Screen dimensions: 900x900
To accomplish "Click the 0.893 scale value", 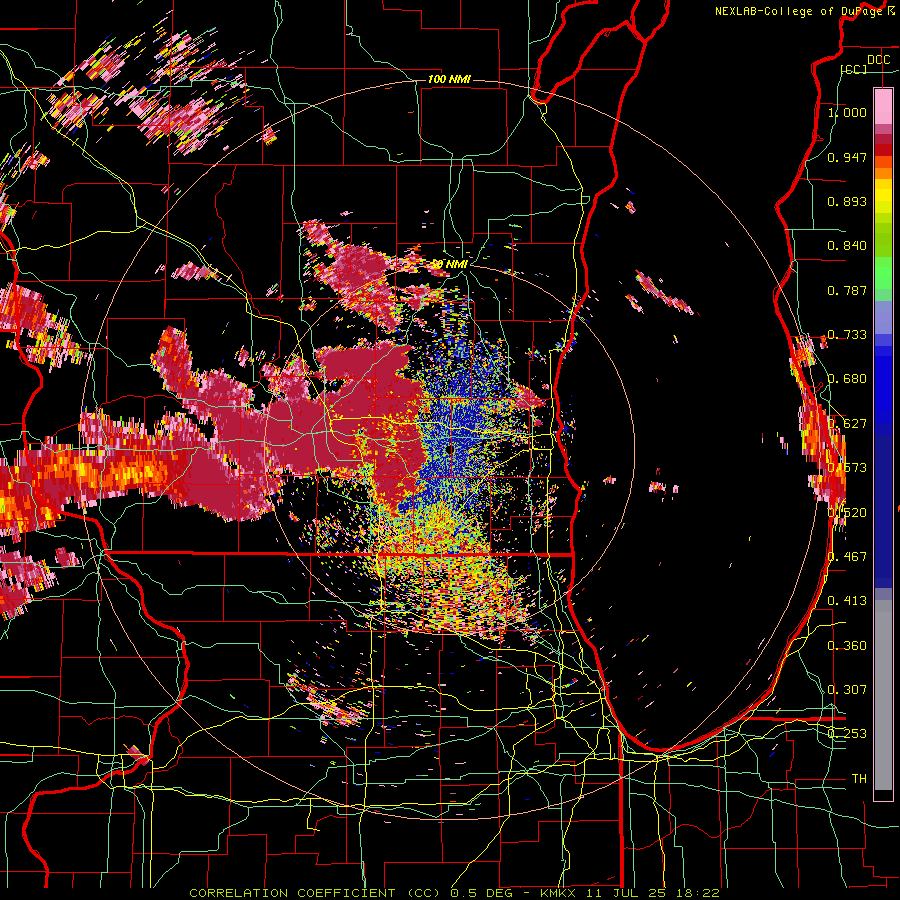I will coord(847,201).
